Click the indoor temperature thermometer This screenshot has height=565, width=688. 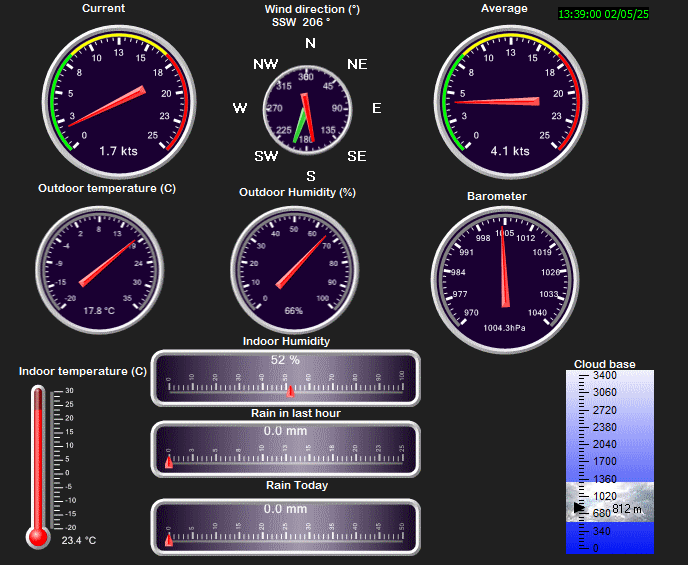38,467
